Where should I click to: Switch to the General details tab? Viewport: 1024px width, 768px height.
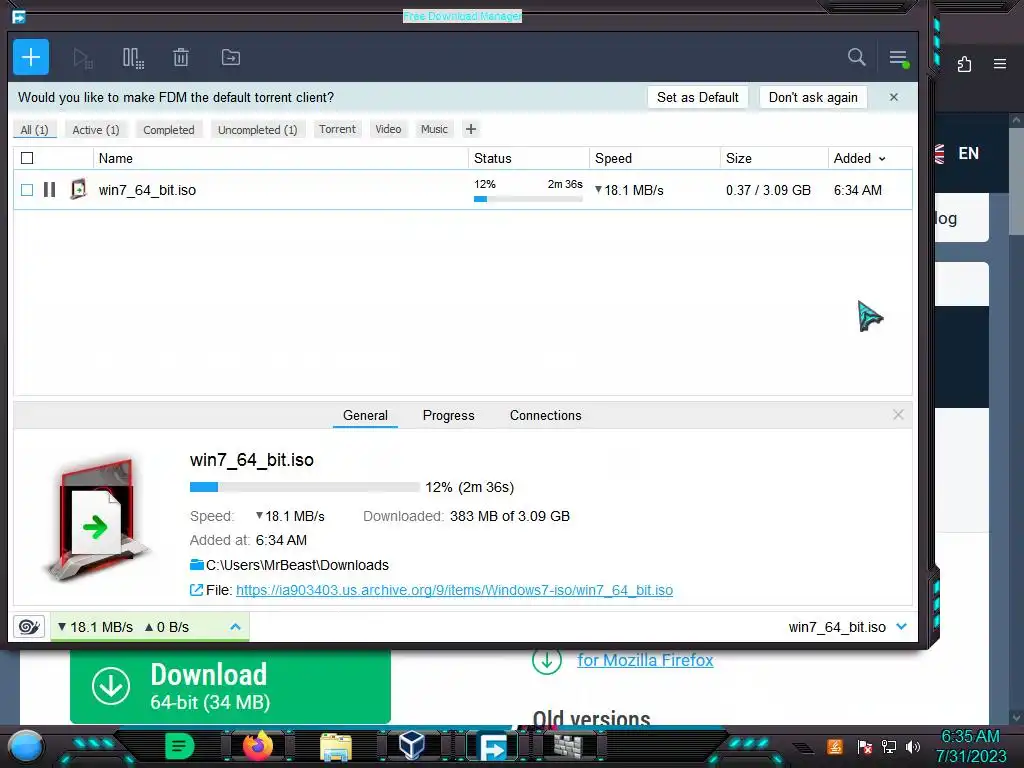(x=365, y=415)
